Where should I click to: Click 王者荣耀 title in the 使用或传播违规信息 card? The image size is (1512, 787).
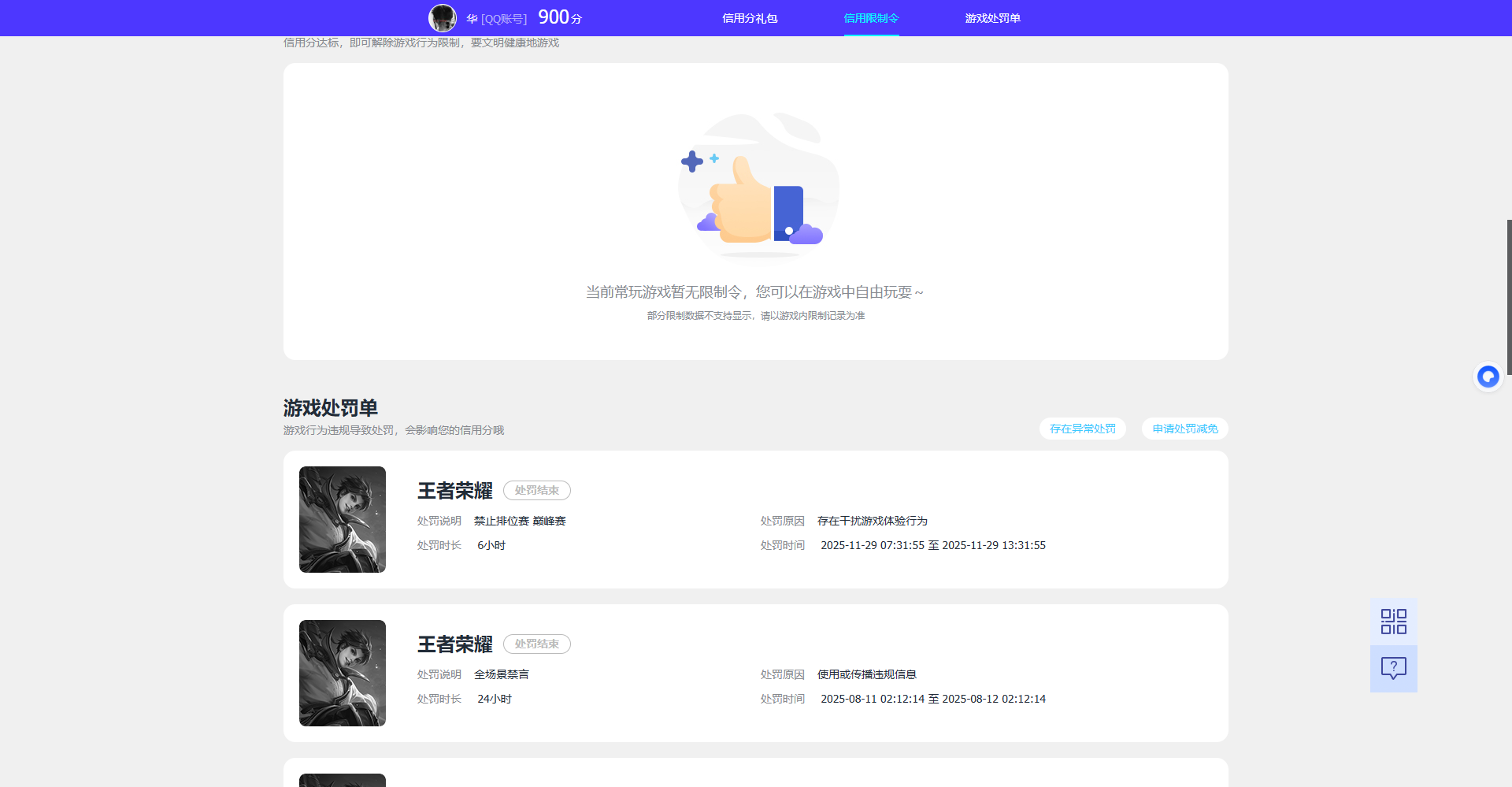(454, 644)
